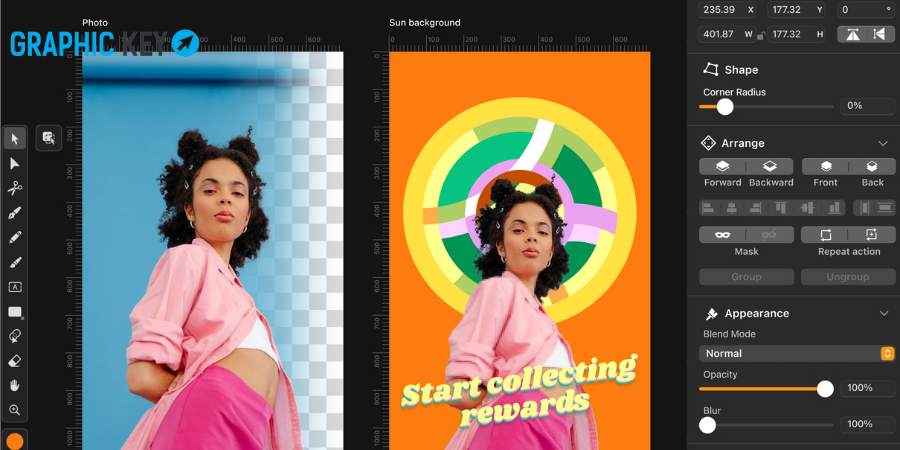Viewport: 900px width, 450px height.
Task: Click the repeat action loop icon
Action: coord(825,235)
